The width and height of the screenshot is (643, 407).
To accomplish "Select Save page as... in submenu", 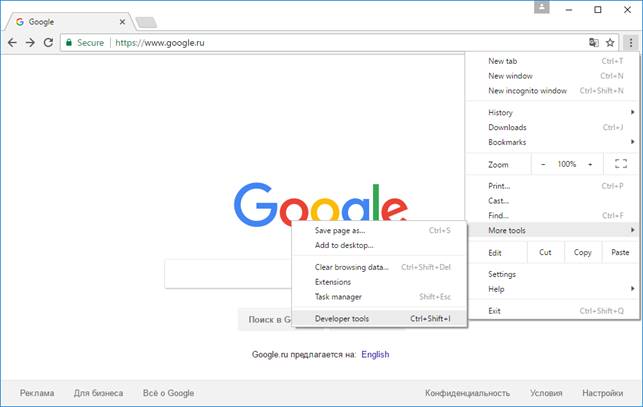I will click(x=379, y=231).
